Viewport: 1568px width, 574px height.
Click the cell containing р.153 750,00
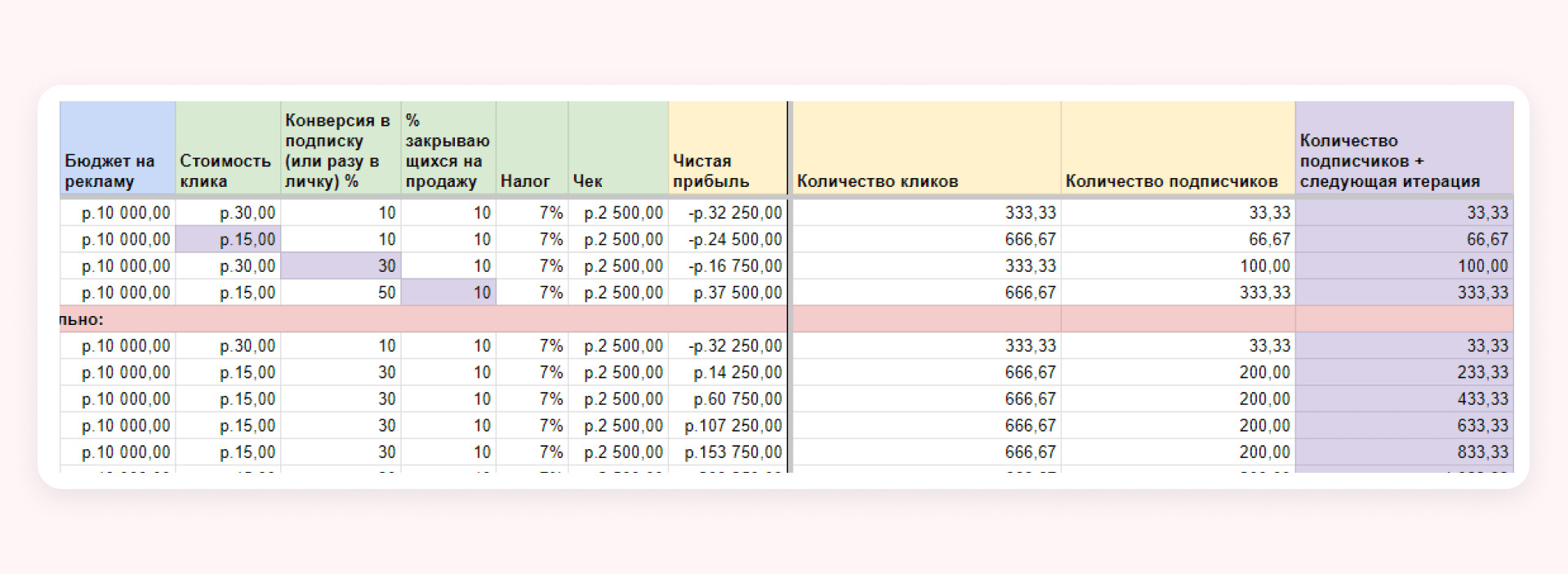[727, 452]
